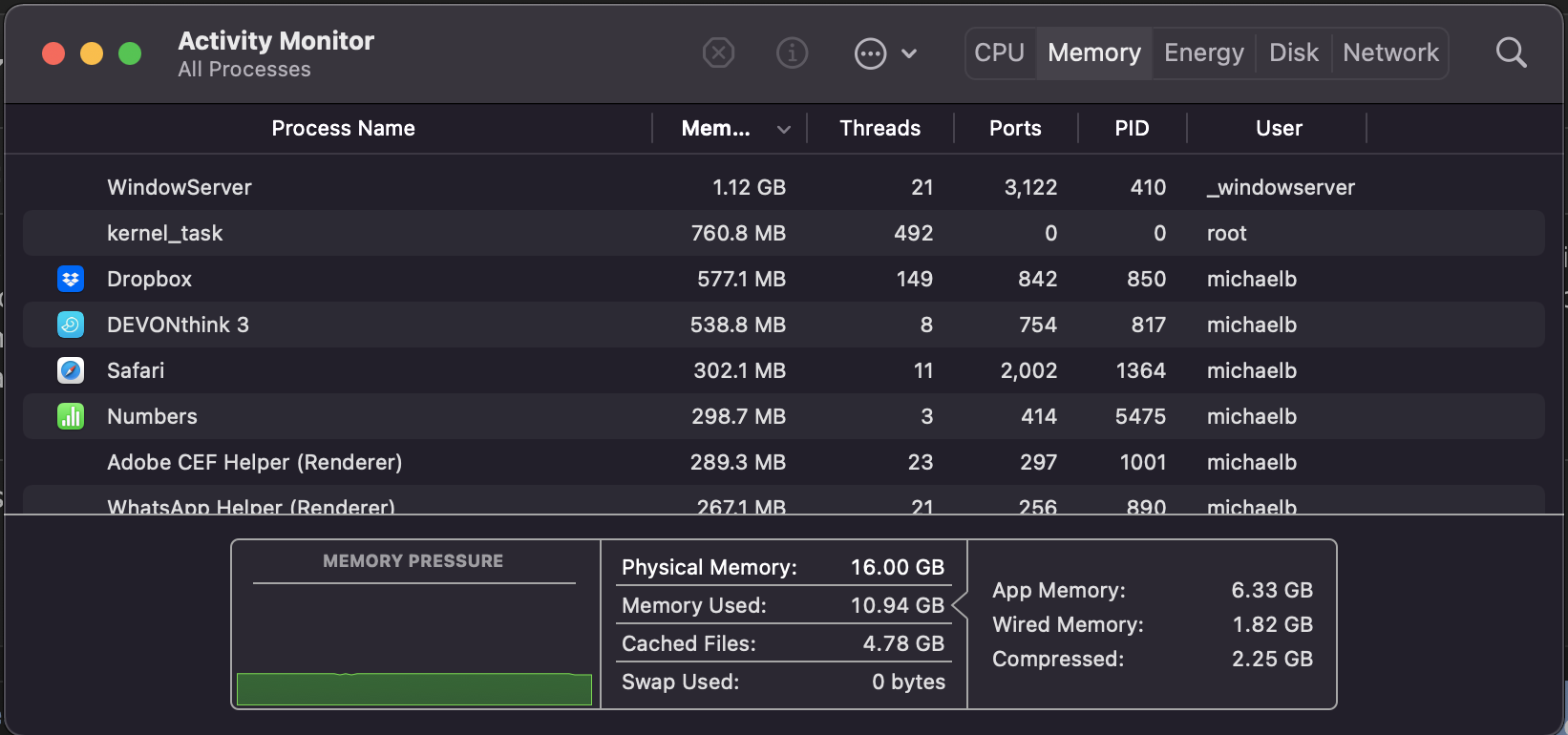Click the Cached Files 4.78 GB entry

[783, 643]
